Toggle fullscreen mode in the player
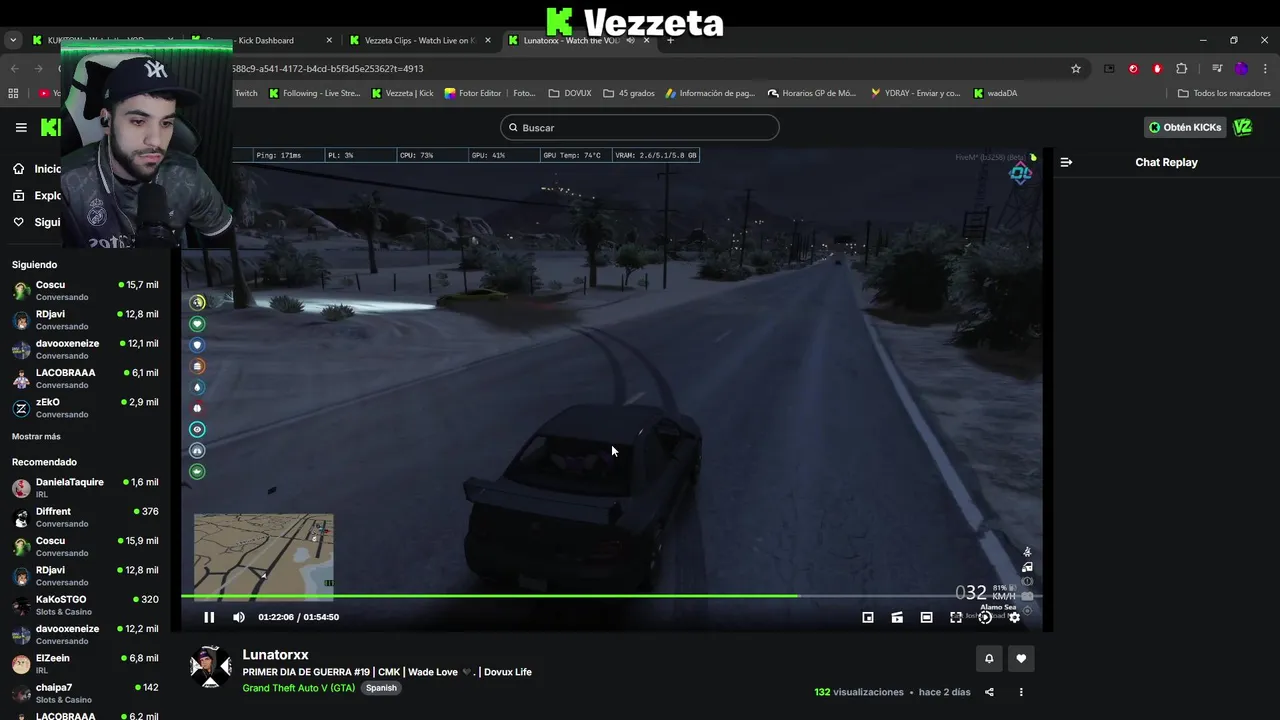The height and width of the screenshot is (720, 1280). (956, 617)
